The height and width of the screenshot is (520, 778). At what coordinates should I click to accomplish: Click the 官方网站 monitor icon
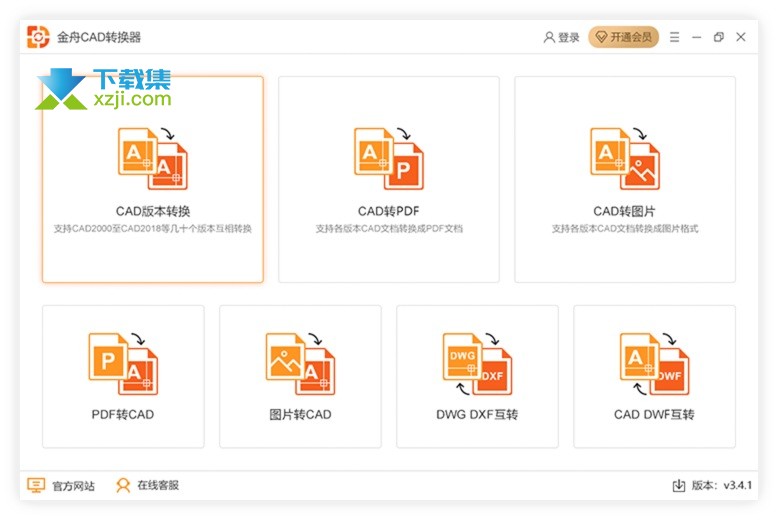pyautogui.click(x=36, y=486)
